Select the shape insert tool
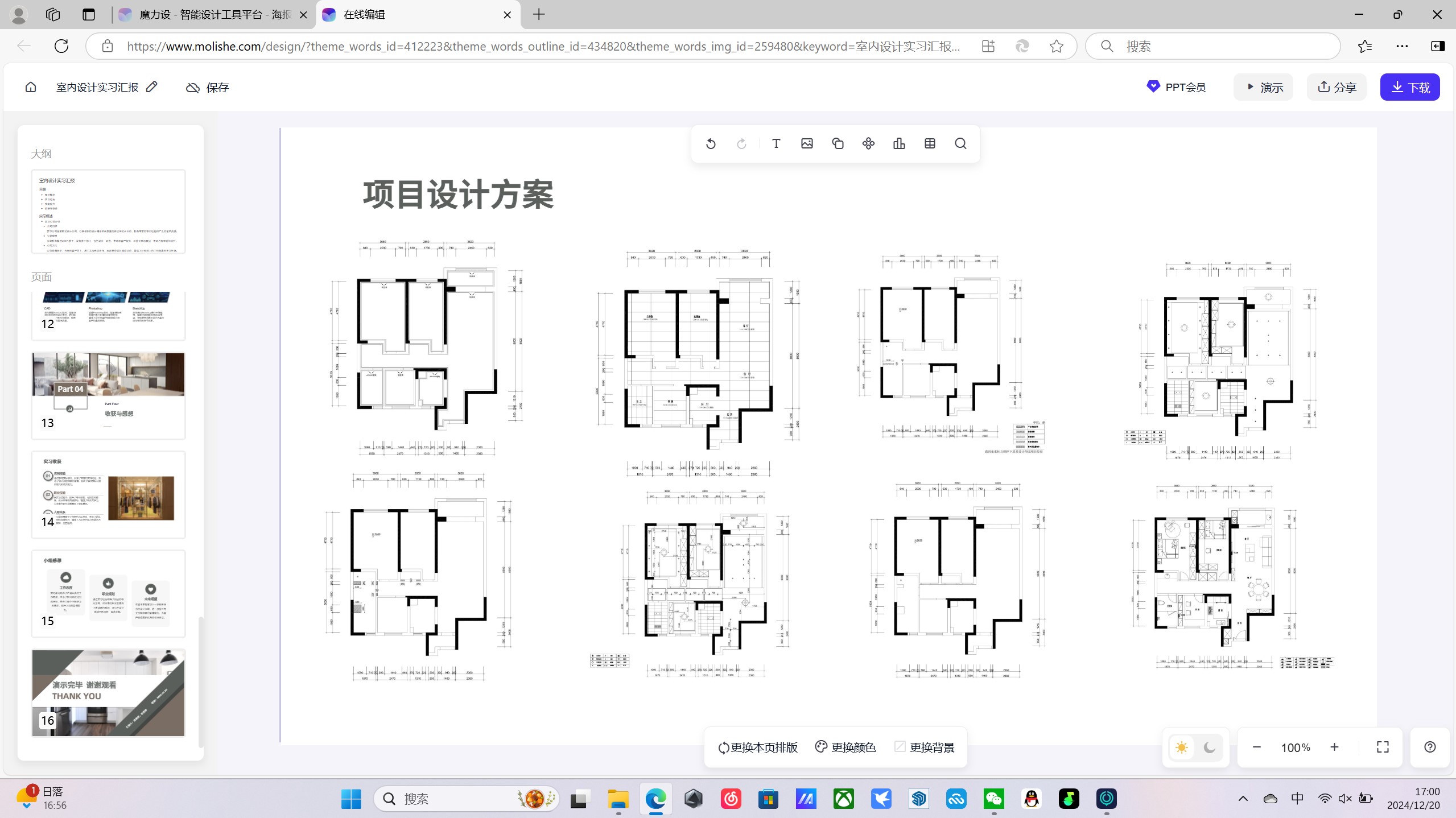The height and width of the screenshot is (818, 1456). [x=838, y=144]
